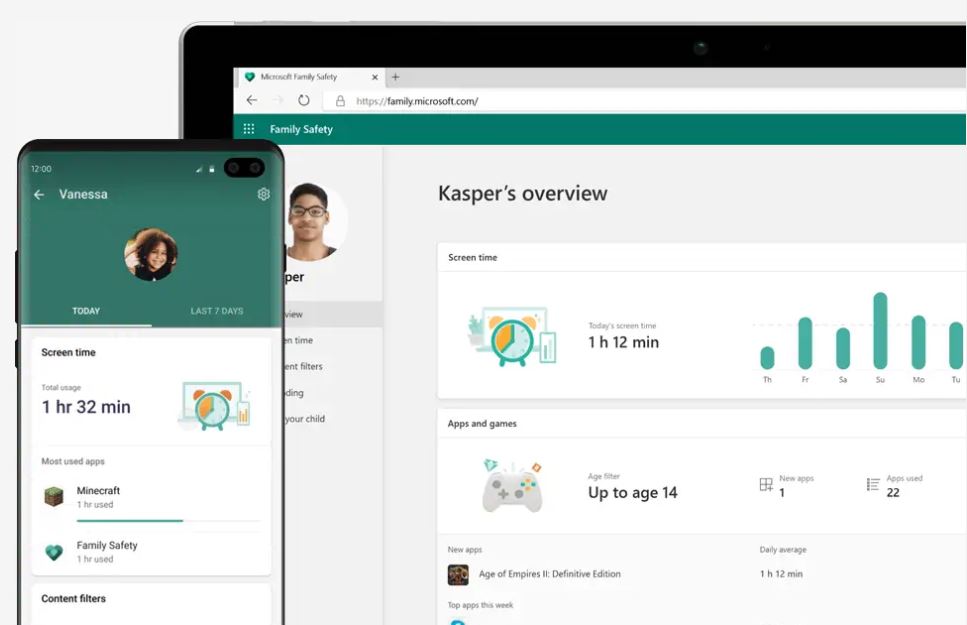Close the Microsoft Family Safety tab
967x625 pixels.
click(x=375, y=77)
